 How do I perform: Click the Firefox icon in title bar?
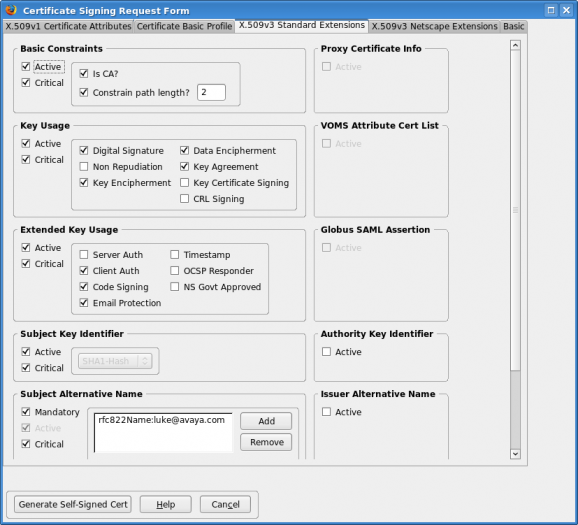pyautogui.click(x=11, y=9)
